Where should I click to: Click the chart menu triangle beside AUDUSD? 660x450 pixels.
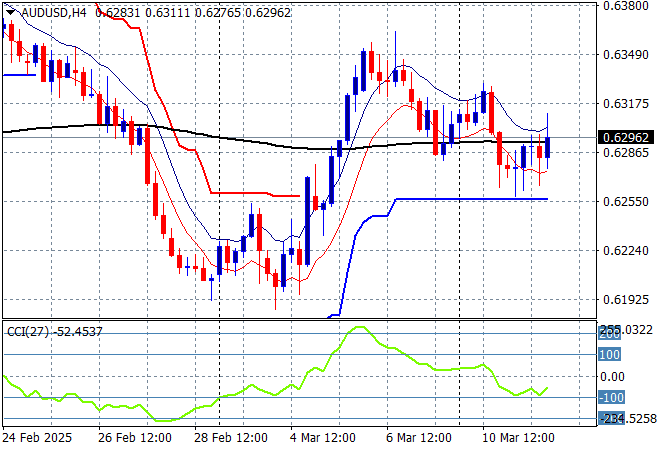10,11
